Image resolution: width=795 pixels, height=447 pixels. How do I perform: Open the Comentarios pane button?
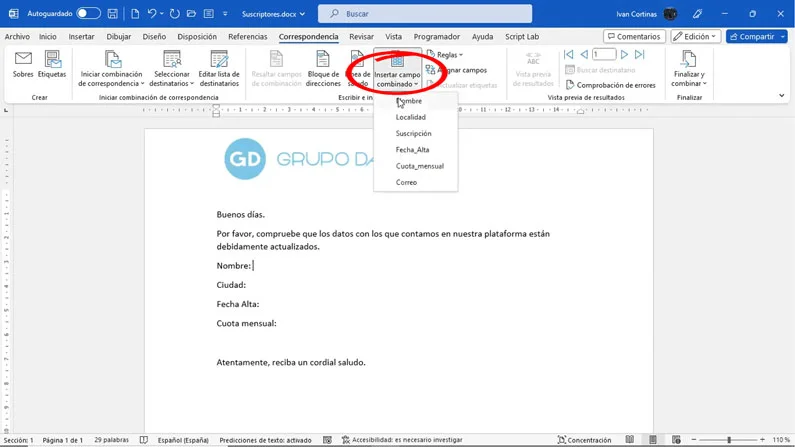pyautogui.click(x=634, y=36)
